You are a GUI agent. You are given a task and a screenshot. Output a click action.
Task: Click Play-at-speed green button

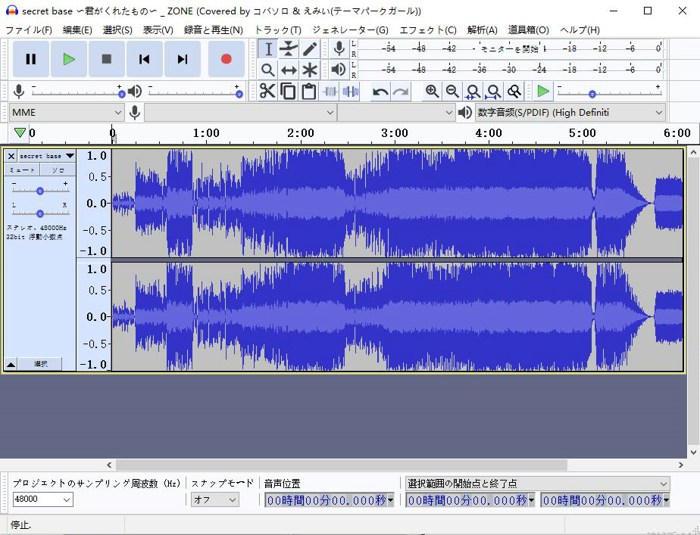[x=543, y=91]
